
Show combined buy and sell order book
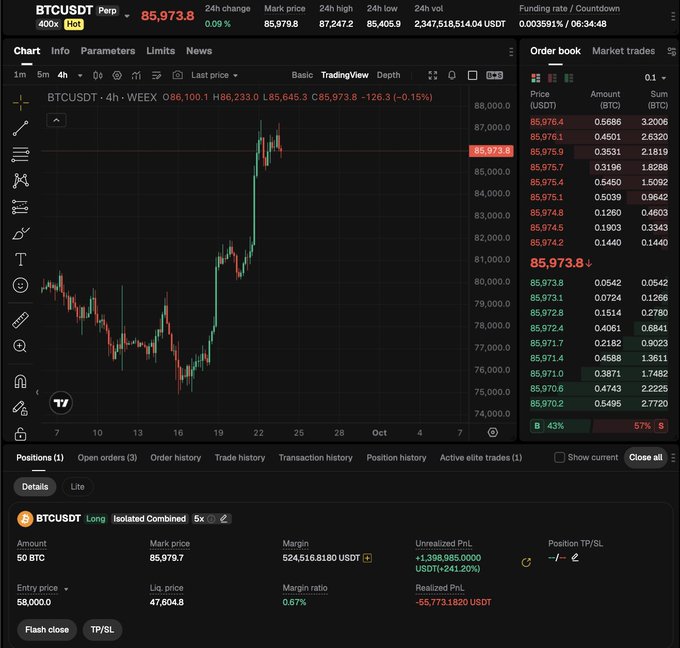tap(536, 78)
